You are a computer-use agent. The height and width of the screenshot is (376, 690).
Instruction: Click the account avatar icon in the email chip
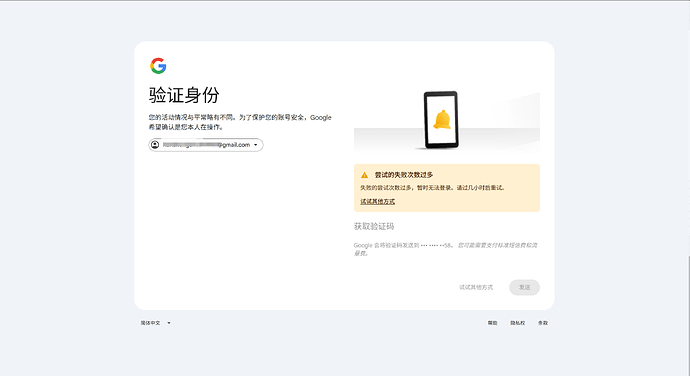[155, 144]
